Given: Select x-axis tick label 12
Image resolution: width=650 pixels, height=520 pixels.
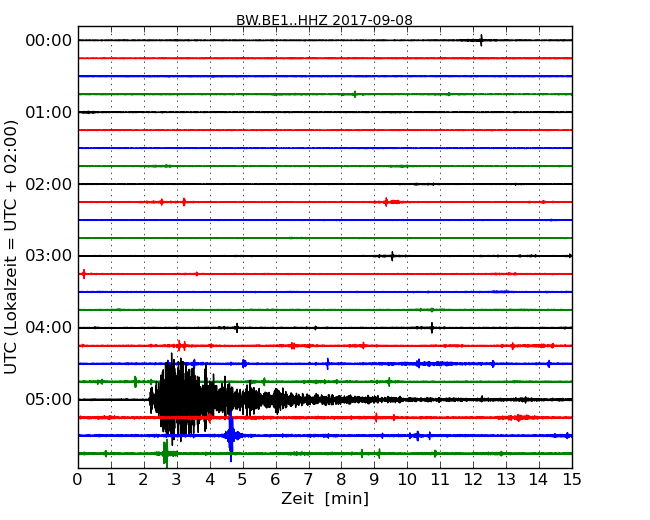Looking at the screenshot, I should (473, 479).
